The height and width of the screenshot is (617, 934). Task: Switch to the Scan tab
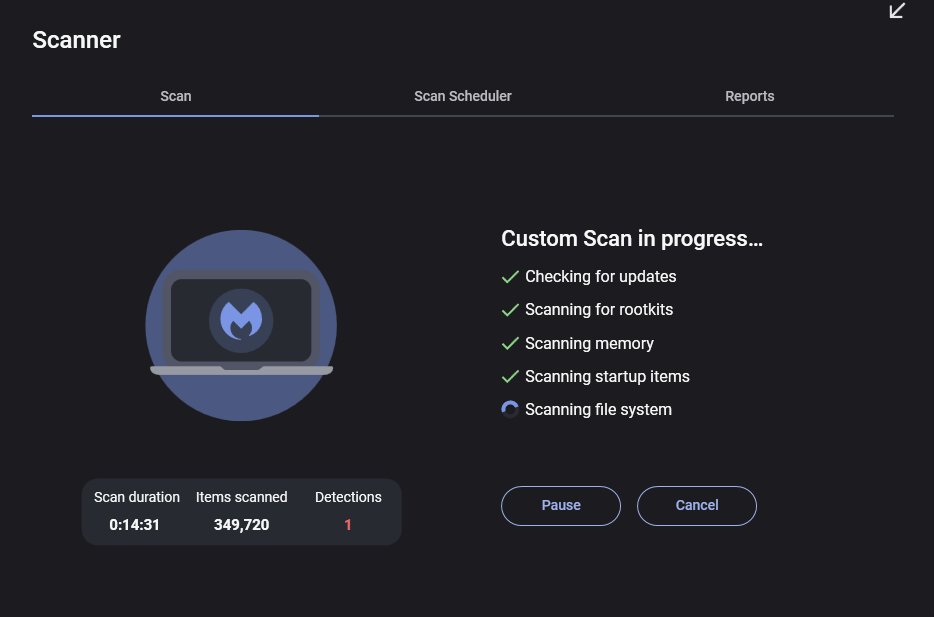(x=176, y=96)
